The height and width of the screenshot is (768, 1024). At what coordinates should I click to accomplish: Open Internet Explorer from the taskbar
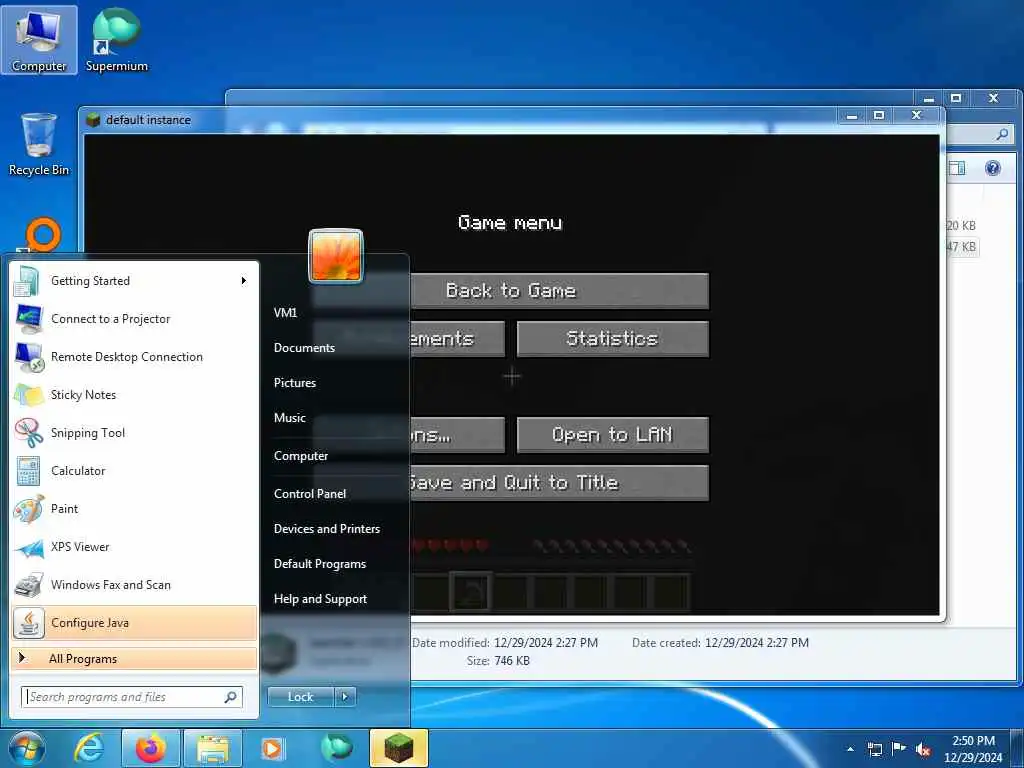88,749
